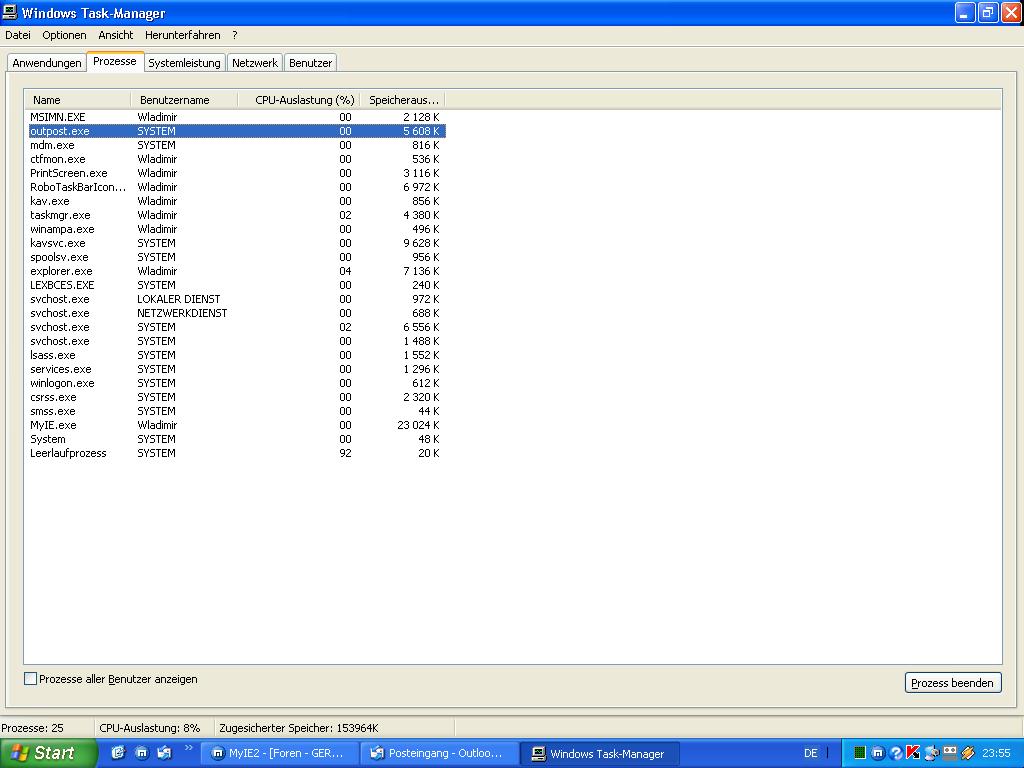Image resolution: width=1024 pixels, height=768 pixels.
Task: Select svchost.exe run by NETZWERKDIENST
Action: pyautogui.click(x=236, y=313)
